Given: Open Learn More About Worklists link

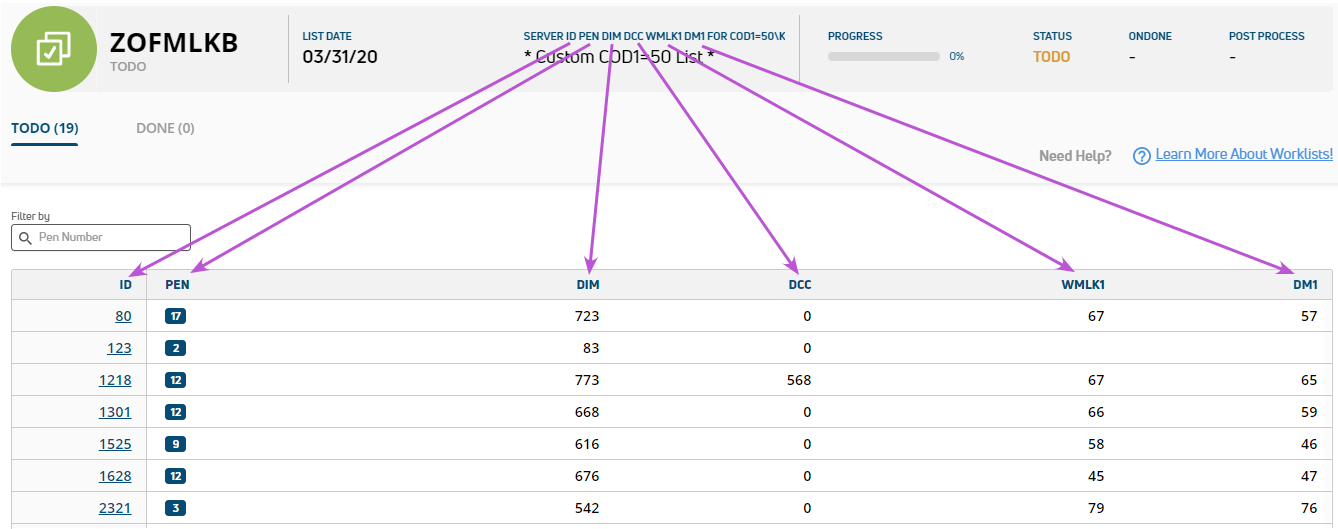Looking at the screenshot, I should point(1244,154).
